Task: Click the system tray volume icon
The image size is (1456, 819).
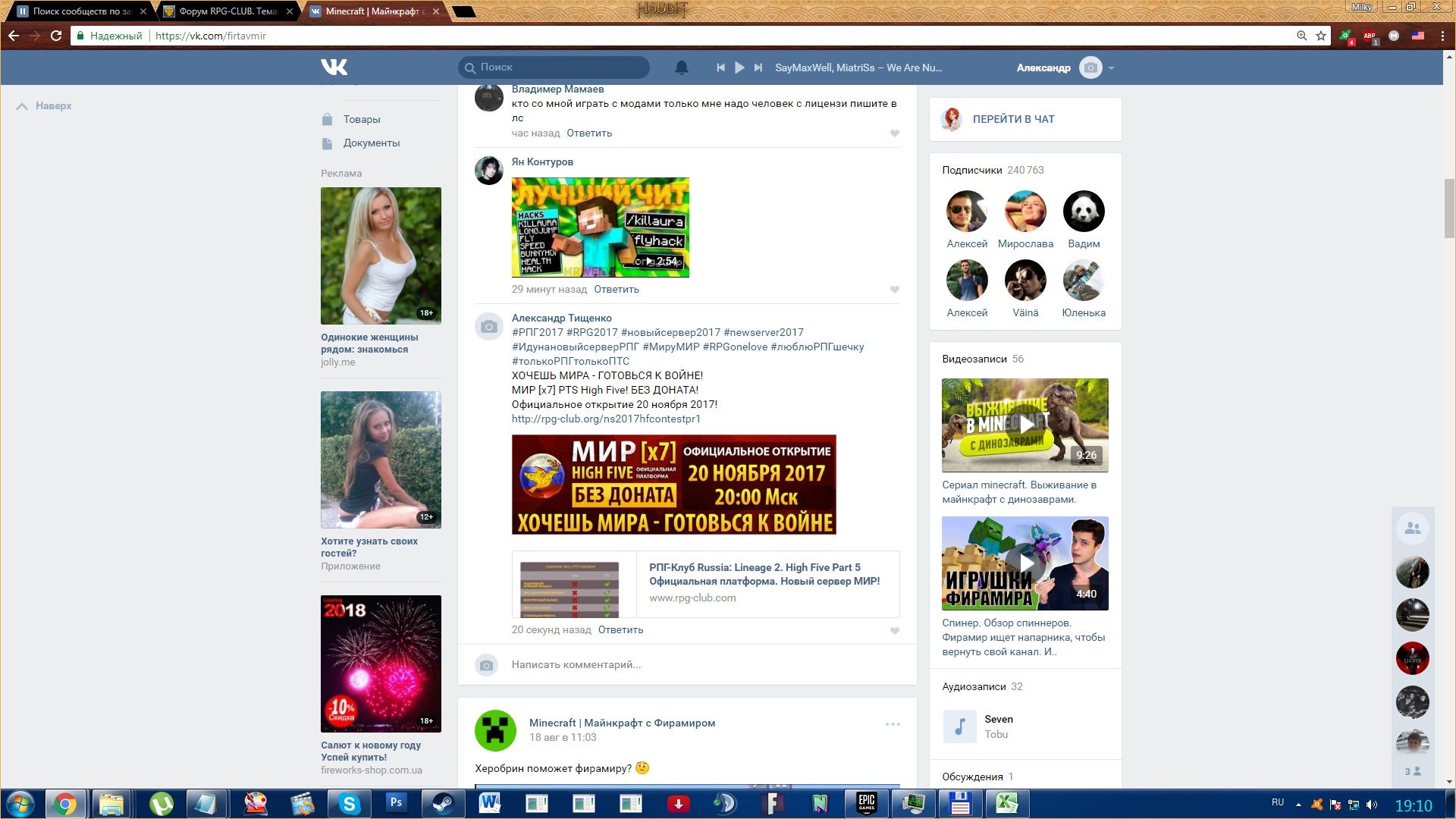Action: [1372, 805]
